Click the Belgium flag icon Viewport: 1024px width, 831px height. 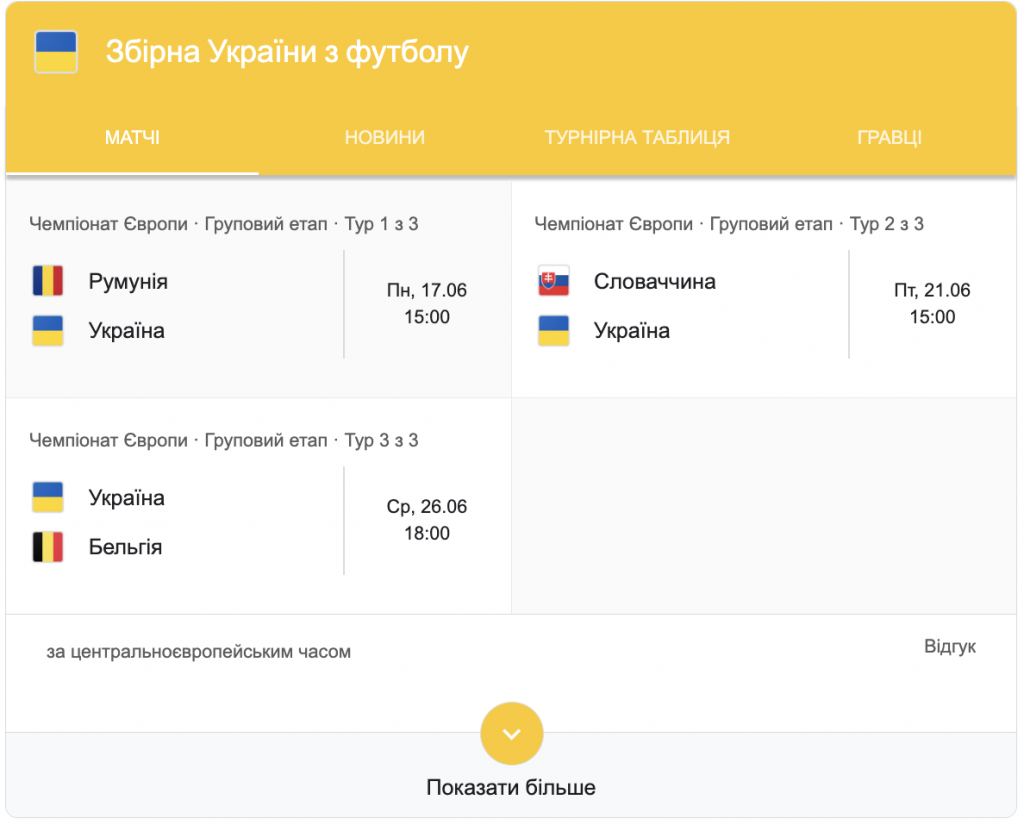tap(48, 547)
